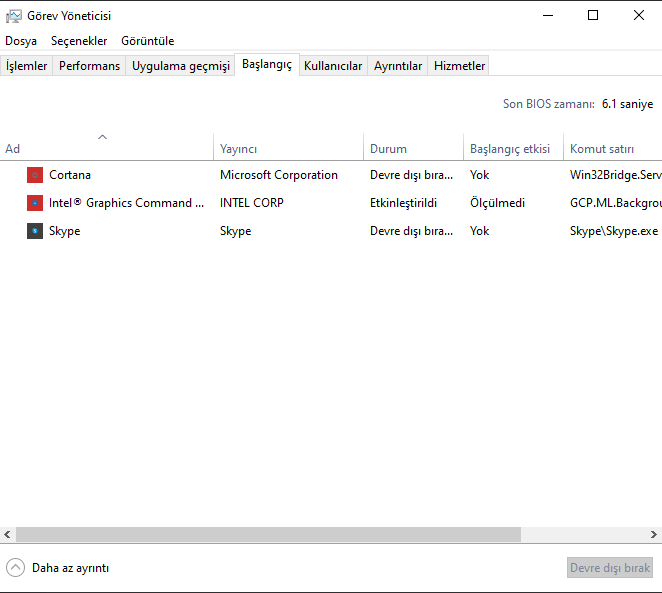The image size is (662, 593).
Task: Select the Başlangıç tab
Action: click(x=267, y=65)
